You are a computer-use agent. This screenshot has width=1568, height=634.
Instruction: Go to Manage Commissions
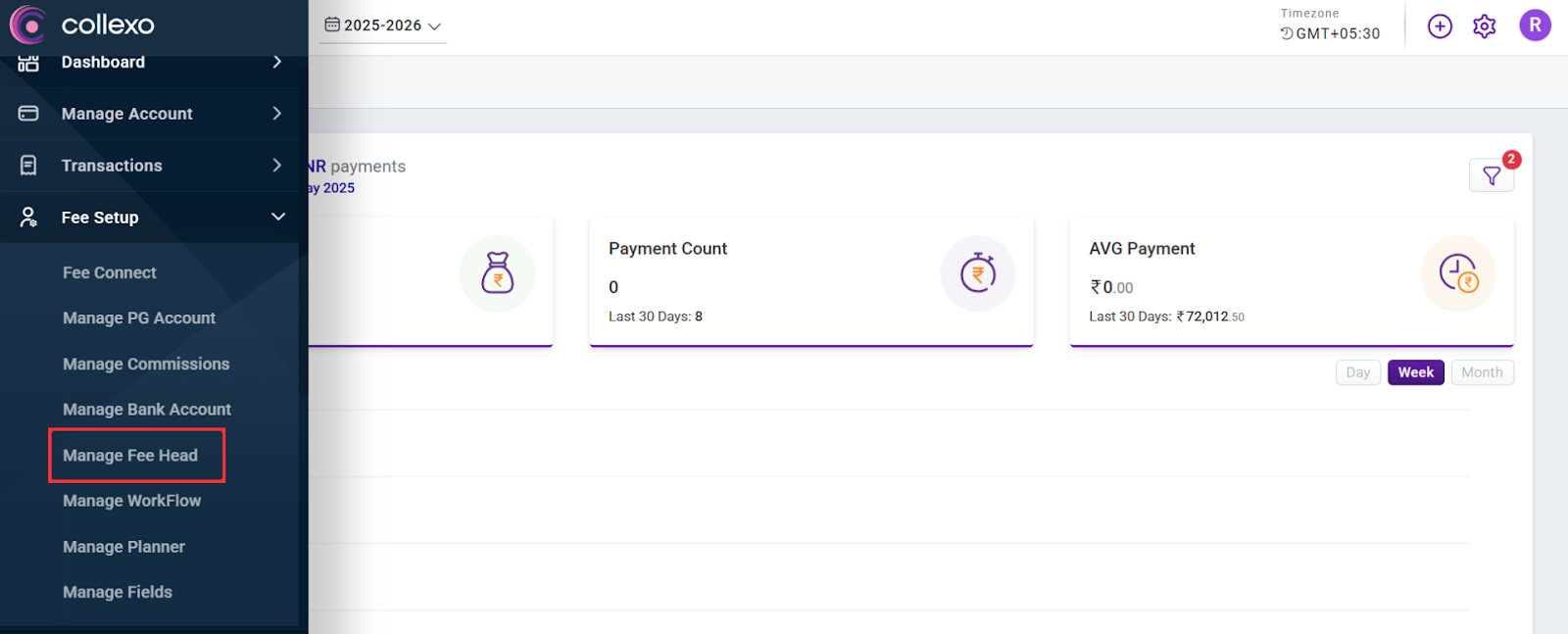click(146, 365)
